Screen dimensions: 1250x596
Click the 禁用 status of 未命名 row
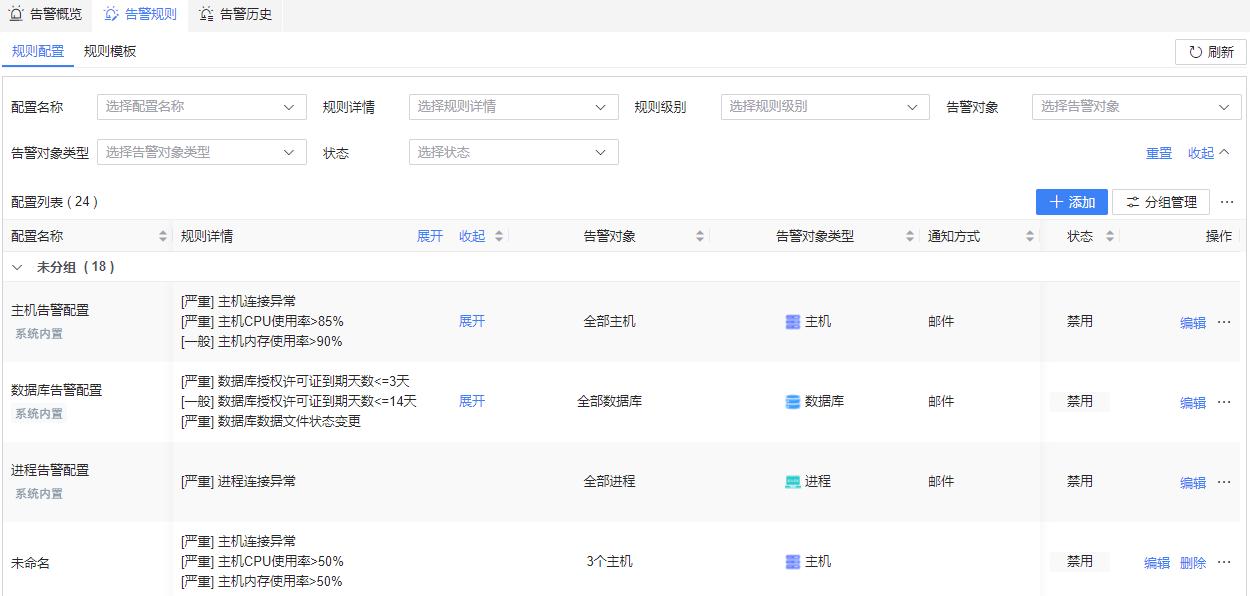1080,562
